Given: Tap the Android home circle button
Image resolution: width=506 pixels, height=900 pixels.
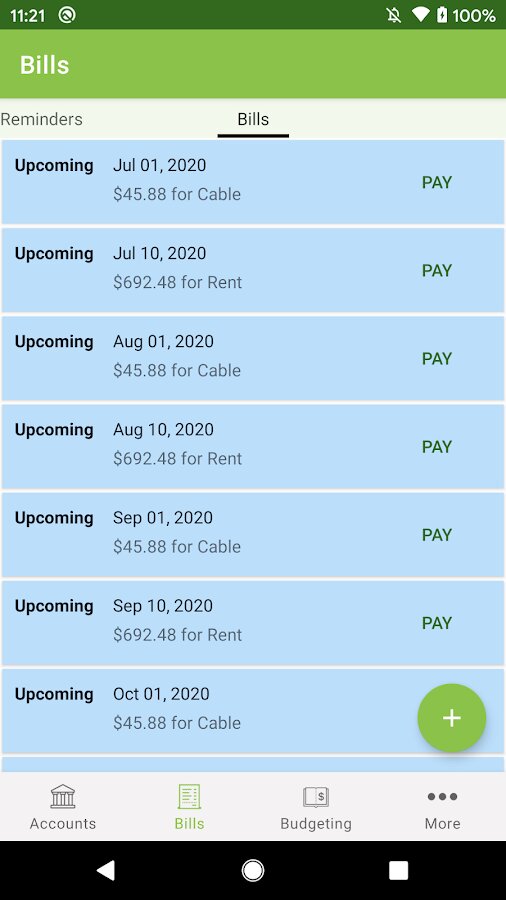Looking at the screenshot, I should click(253, 870).
